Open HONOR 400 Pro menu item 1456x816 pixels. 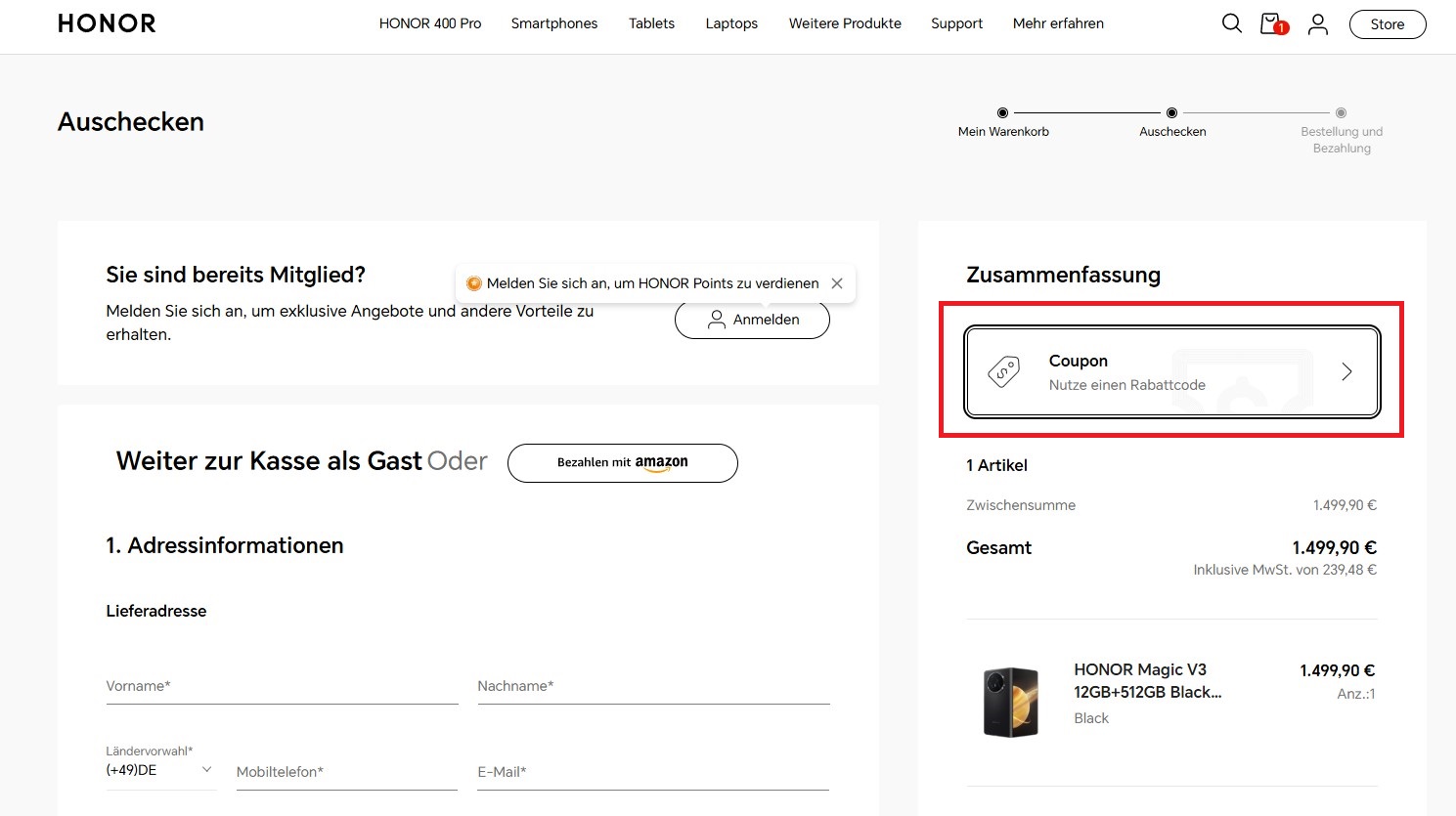(x=430, y=23)
